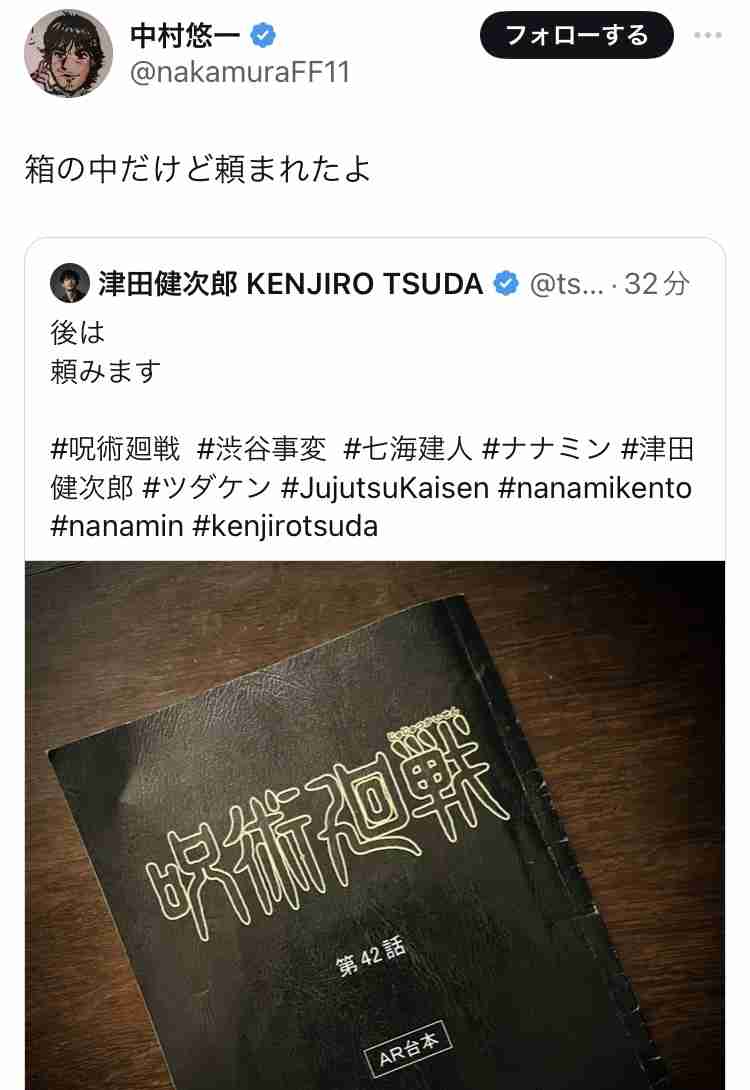
Task: Open the @nakamuraFF11 handle
Action: point(241,72)
